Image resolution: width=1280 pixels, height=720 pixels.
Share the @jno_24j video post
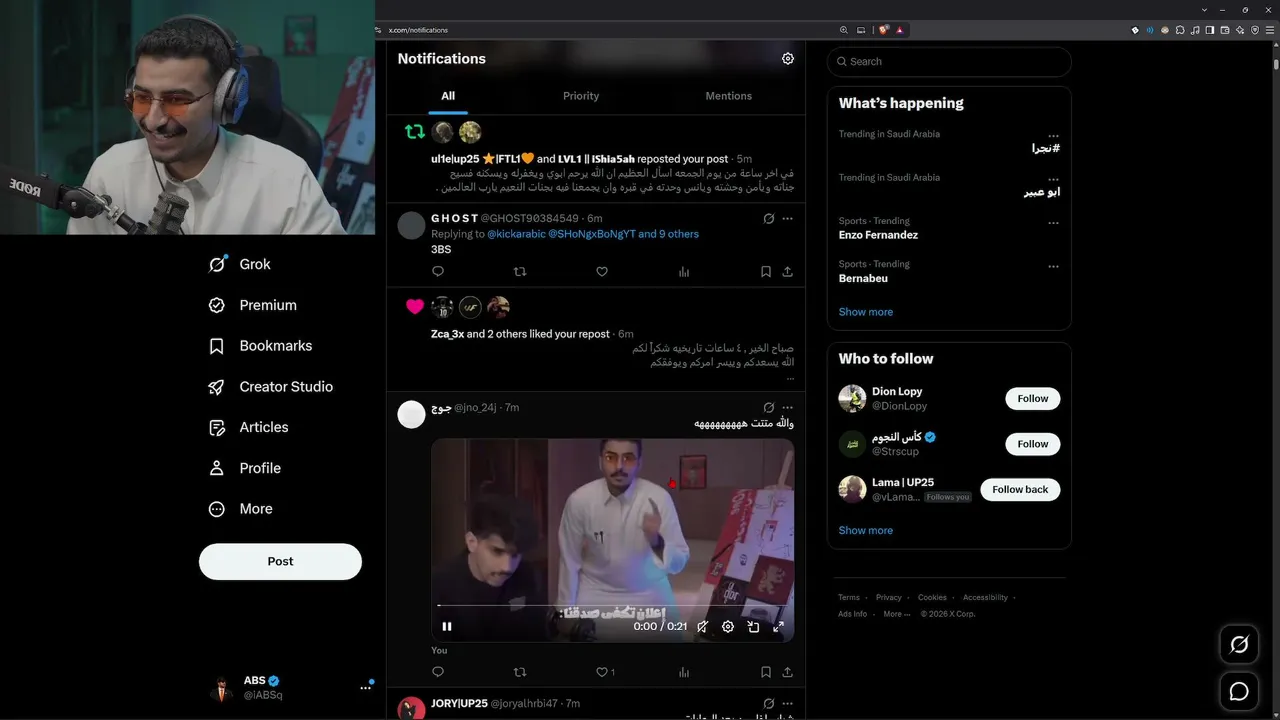(788, 672)
